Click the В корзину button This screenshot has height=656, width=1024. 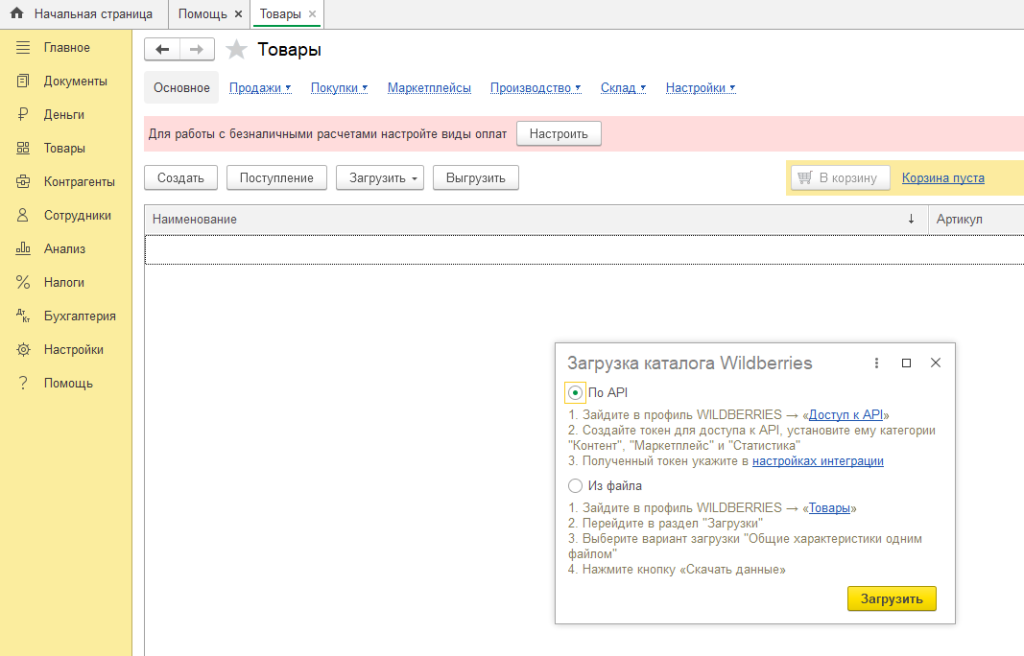[x=840, y=178]
